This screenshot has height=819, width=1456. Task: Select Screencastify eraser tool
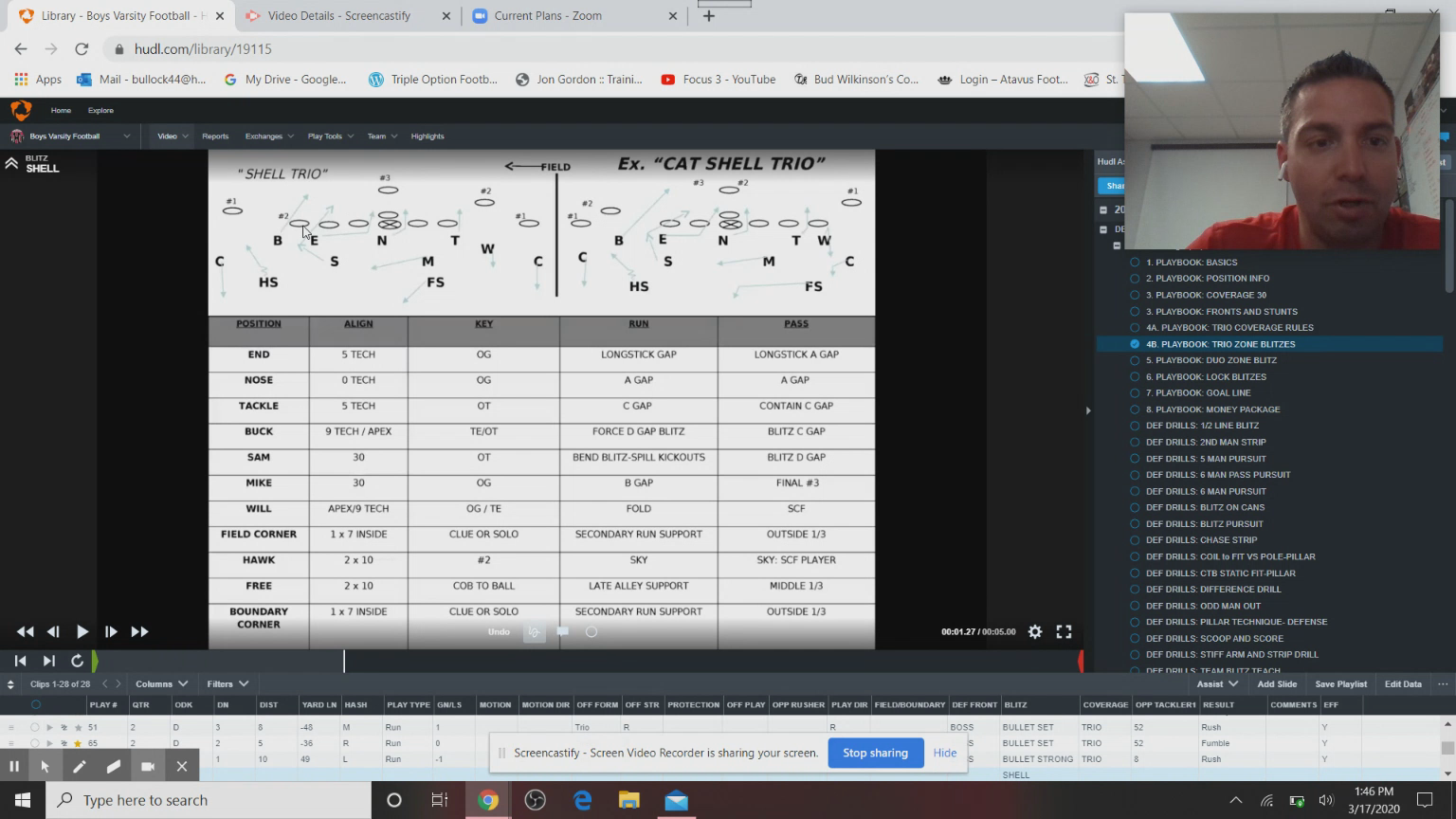114,766
